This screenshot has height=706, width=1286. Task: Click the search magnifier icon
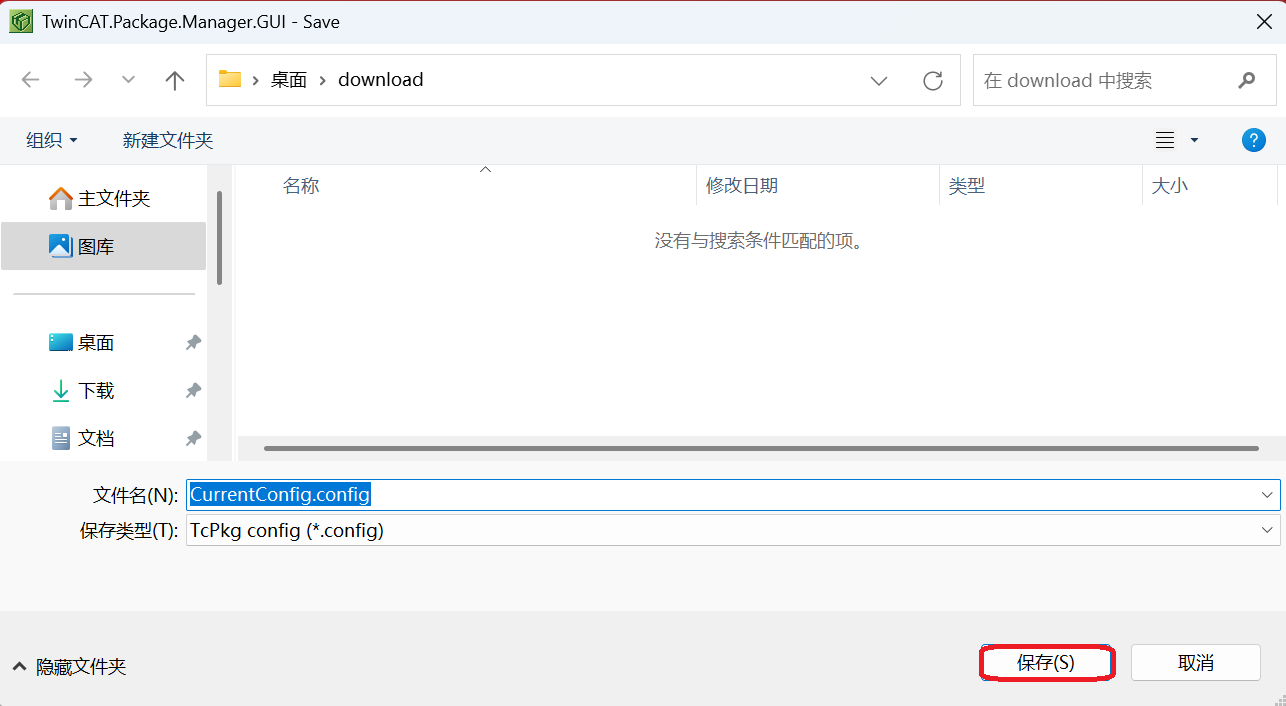[1246, 80]
